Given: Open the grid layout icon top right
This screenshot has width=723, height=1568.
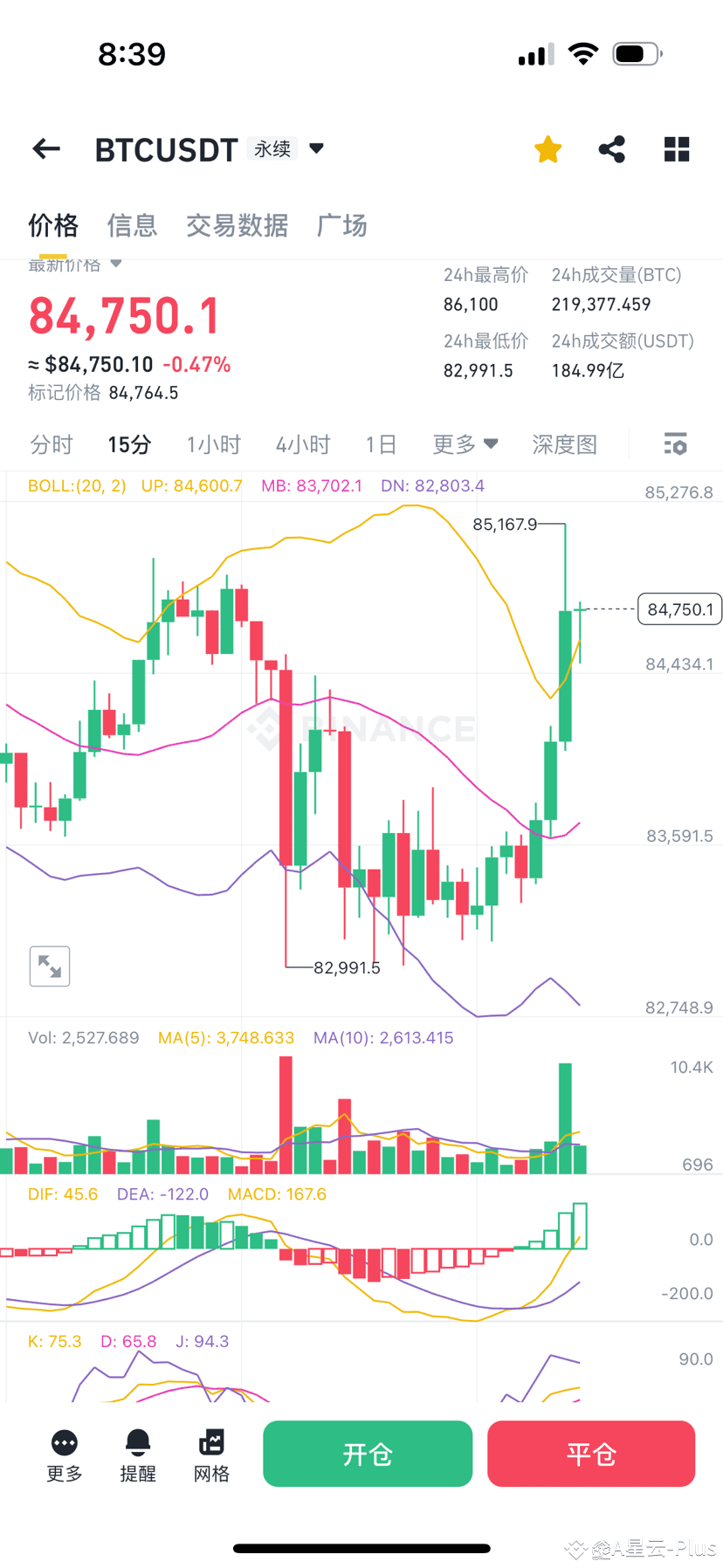Looking at the screenshot, I should tap(677, 148).
